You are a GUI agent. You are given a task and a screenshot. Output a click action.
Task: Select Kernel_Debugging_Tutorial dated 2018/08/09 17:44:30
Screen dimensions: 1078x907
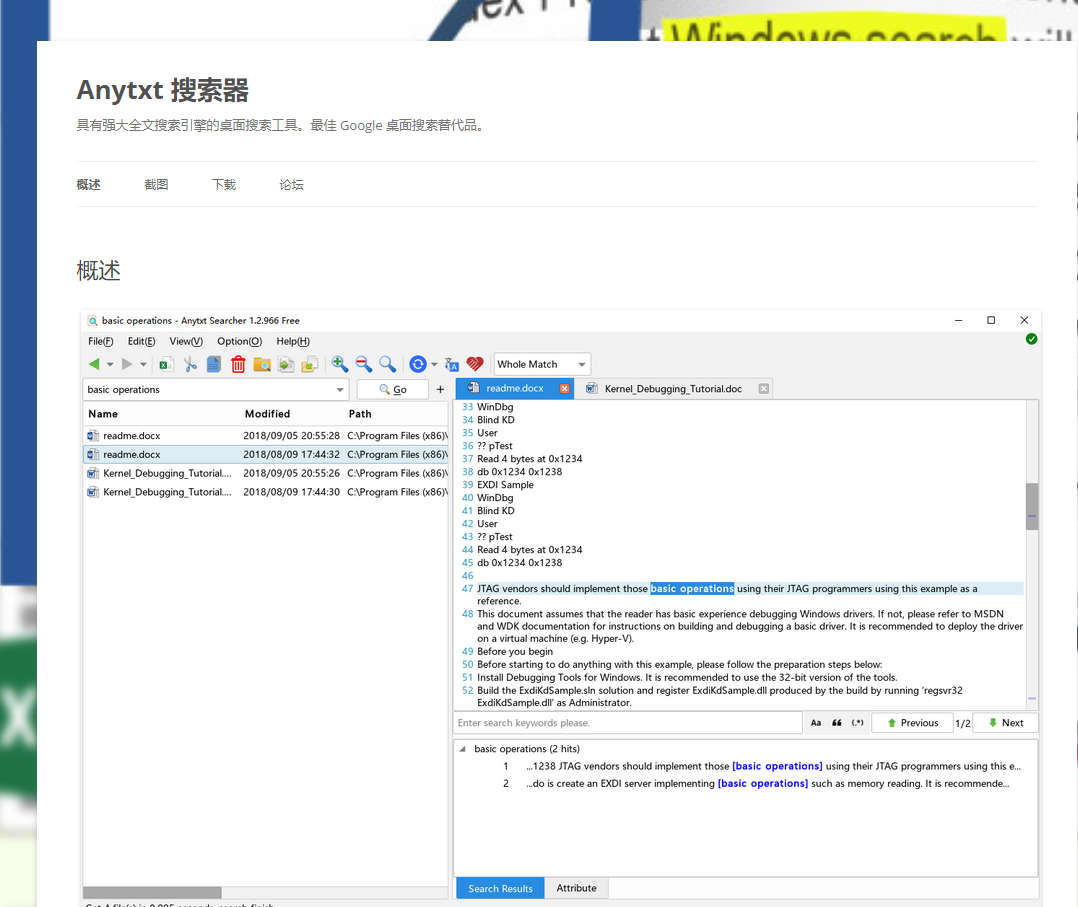(266, 492)
